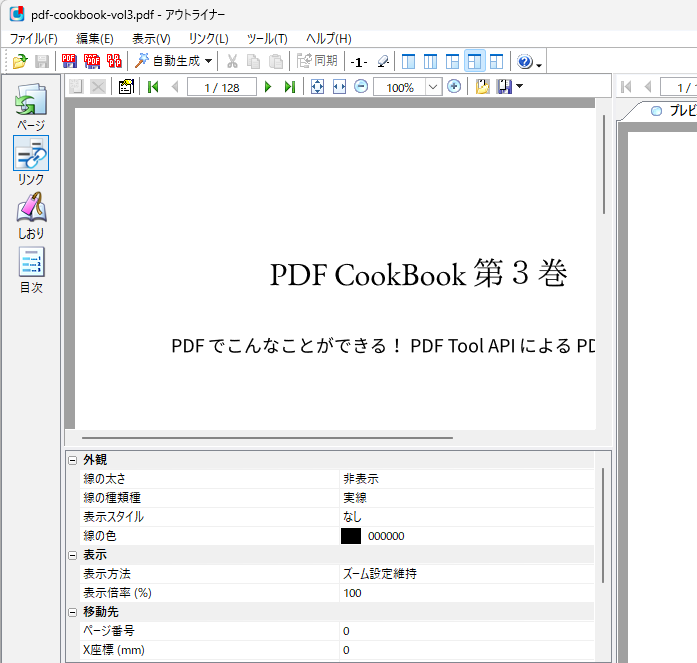Select the リンク sidebar icon
The height and width of the screenshot is (663, 697).
(x=31, y=160)
